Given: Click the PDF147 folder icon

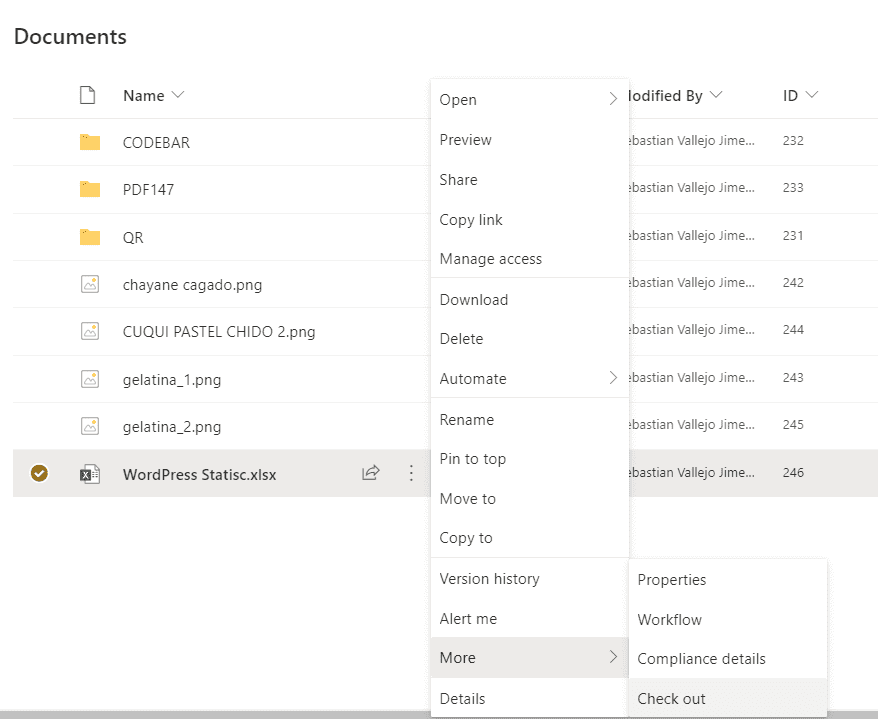Looking at the screenshot, I should (x=90, y=189).
